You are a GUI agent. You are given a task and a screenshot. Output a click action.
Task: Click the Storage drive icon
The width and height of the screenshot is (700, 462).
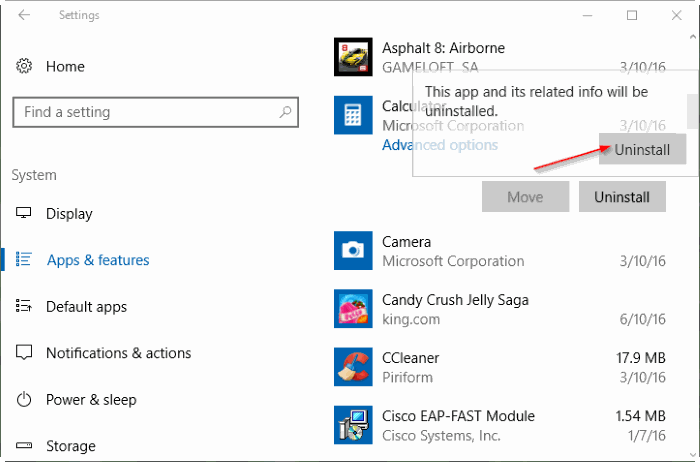click(24, 445)
